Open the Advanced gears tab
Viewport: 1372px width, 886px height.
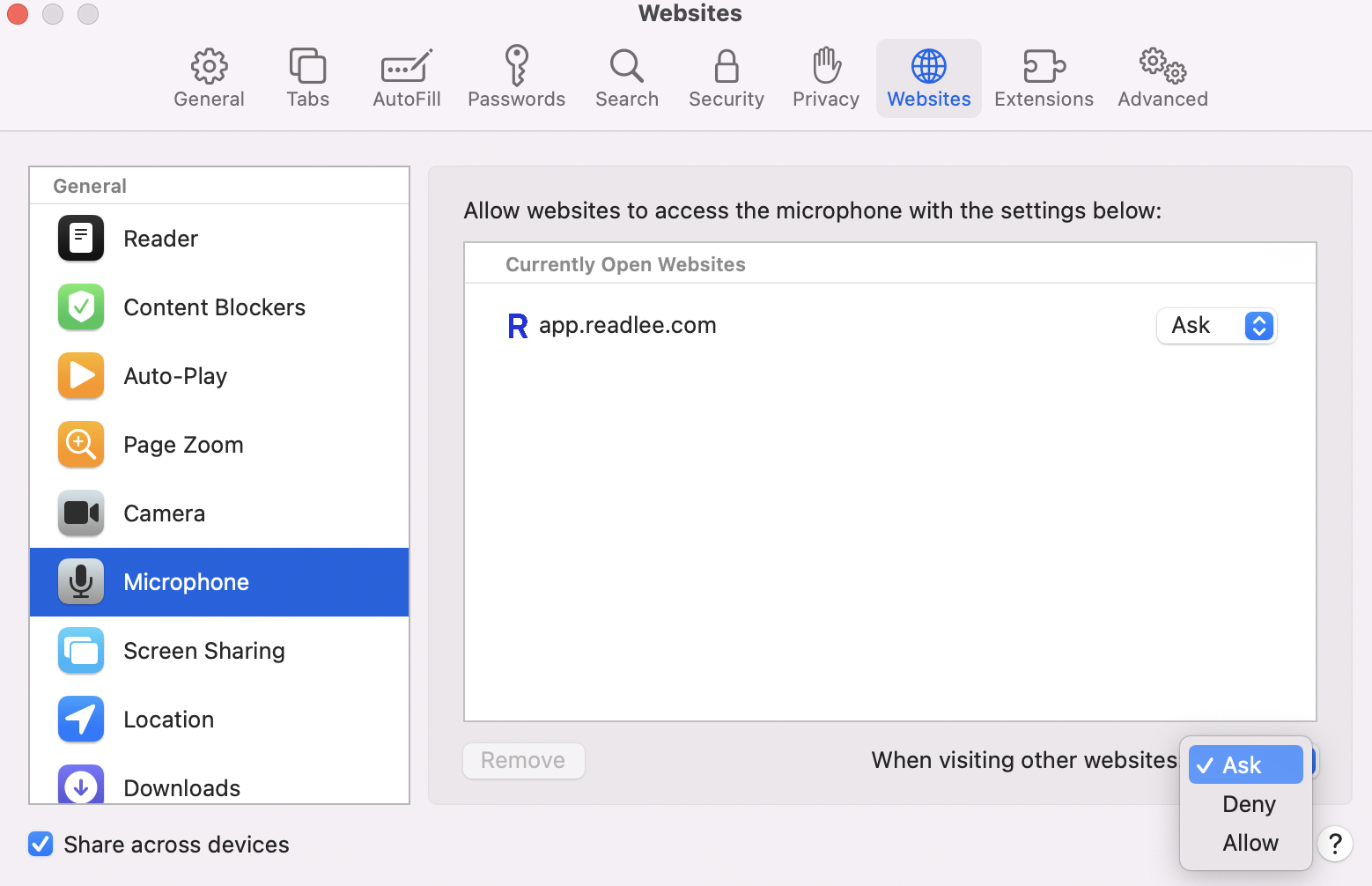1162,78
